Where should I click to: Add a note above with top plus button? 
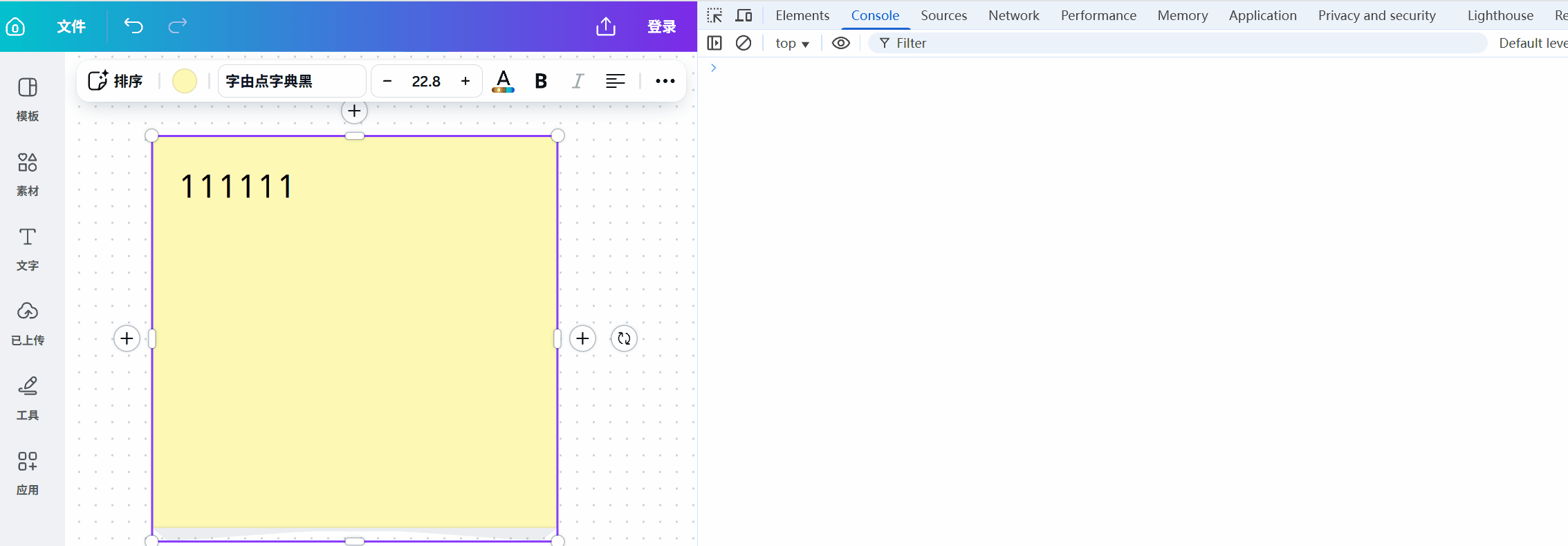[354, 111]
